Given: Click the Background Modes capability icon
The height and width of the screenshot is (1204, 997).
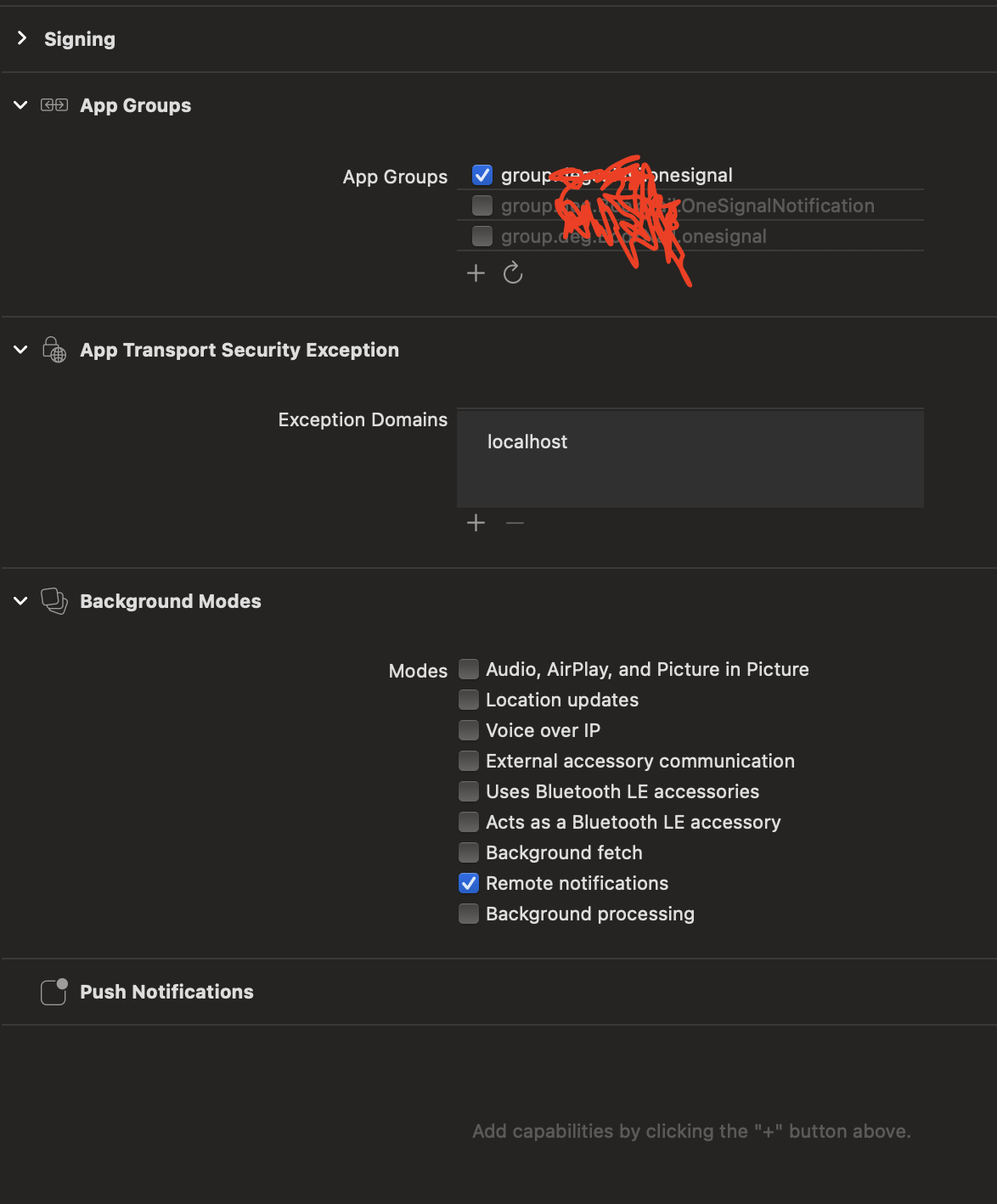Looking at the screenshot, I should click(54, 601).
